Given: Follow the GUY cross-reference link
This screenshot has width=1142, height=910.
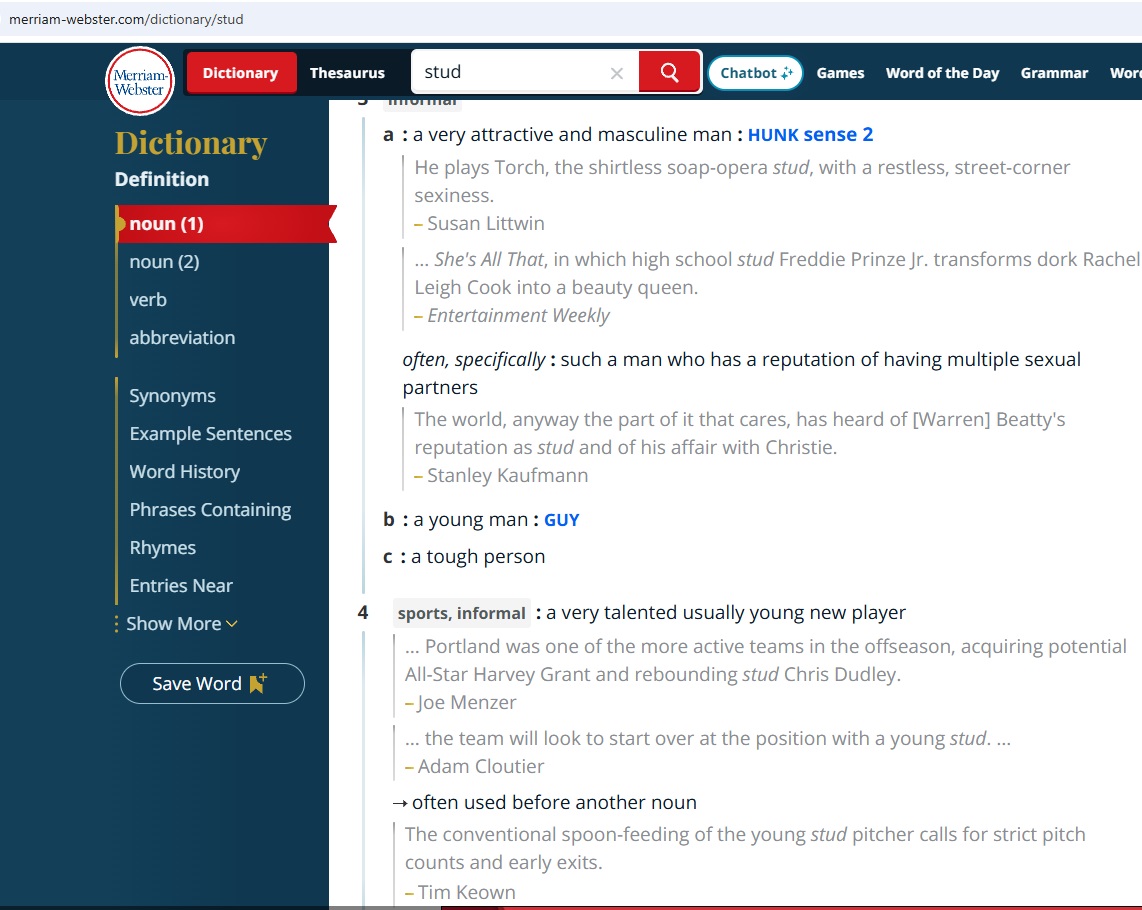Looking at the screenshot, I should pyautogui.click(x=562, y=520).
